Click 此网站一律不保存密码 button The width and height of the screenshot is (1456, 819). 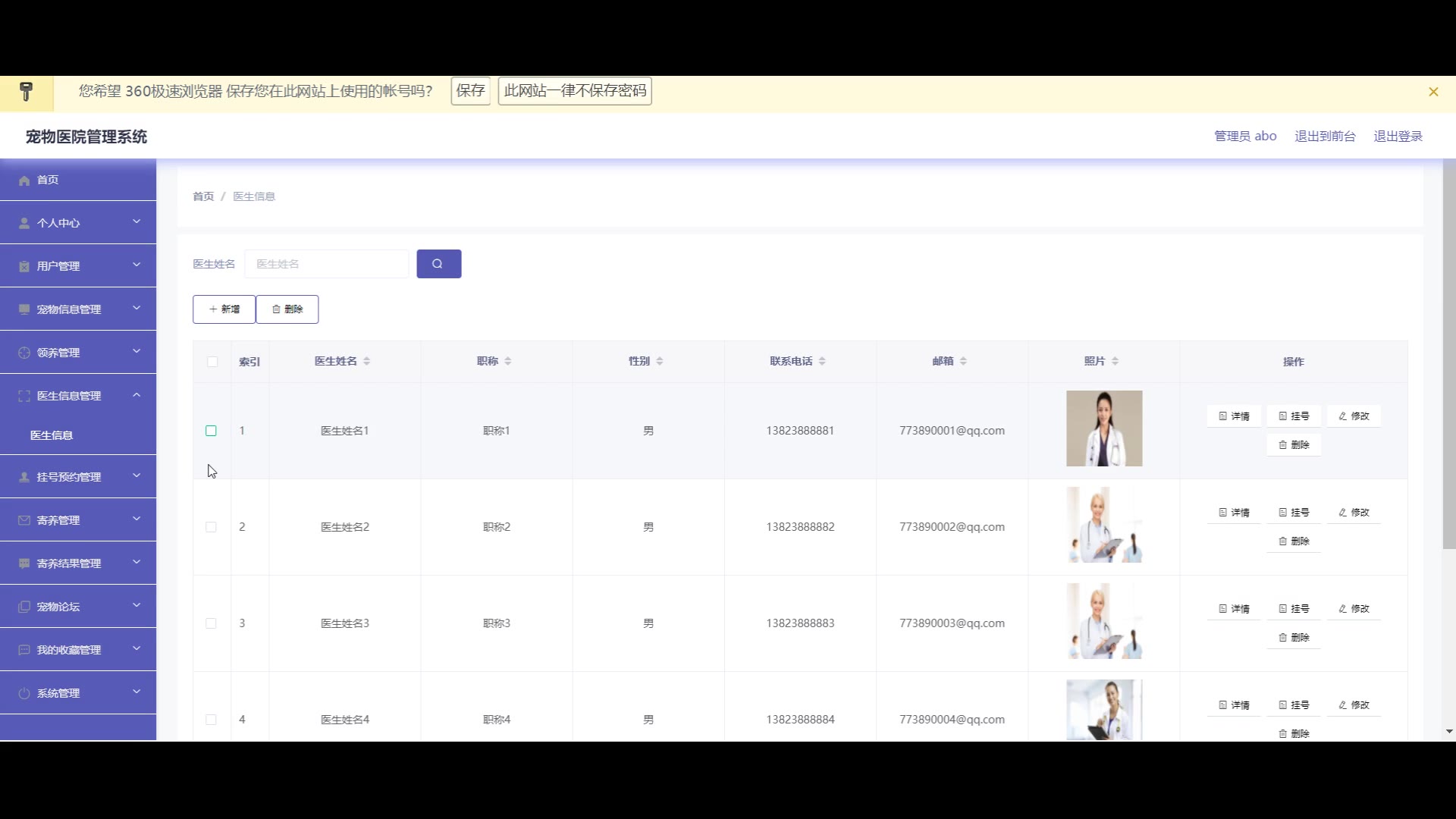[x=575, y=91]
